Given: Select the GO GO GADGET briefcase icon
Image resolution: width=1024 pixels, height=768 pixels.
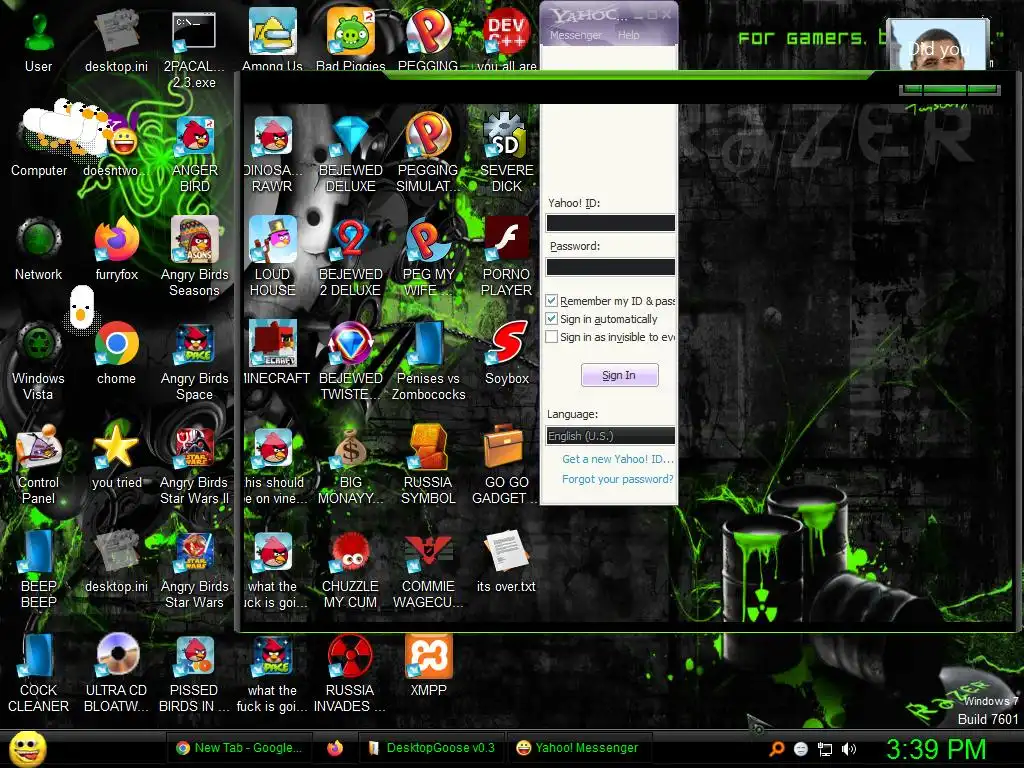Looking at the screenshot, I should [x=505, y=465].
